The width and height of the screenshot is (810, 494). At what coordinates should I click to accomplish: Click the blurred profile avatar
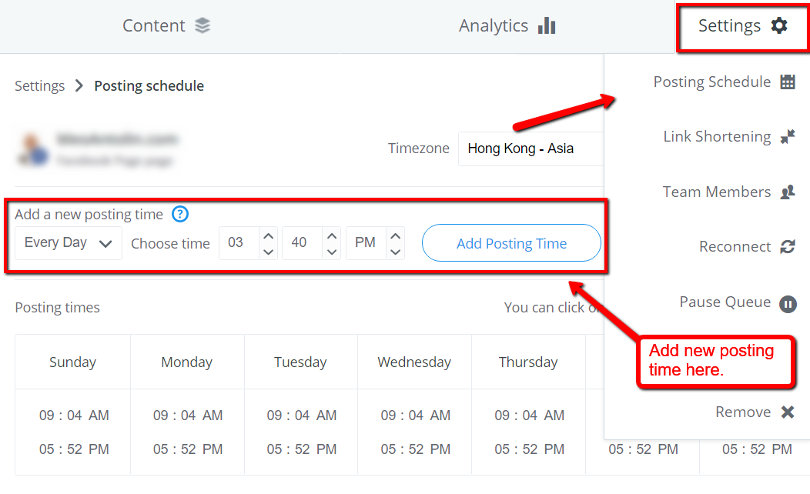tap(33, 149)
